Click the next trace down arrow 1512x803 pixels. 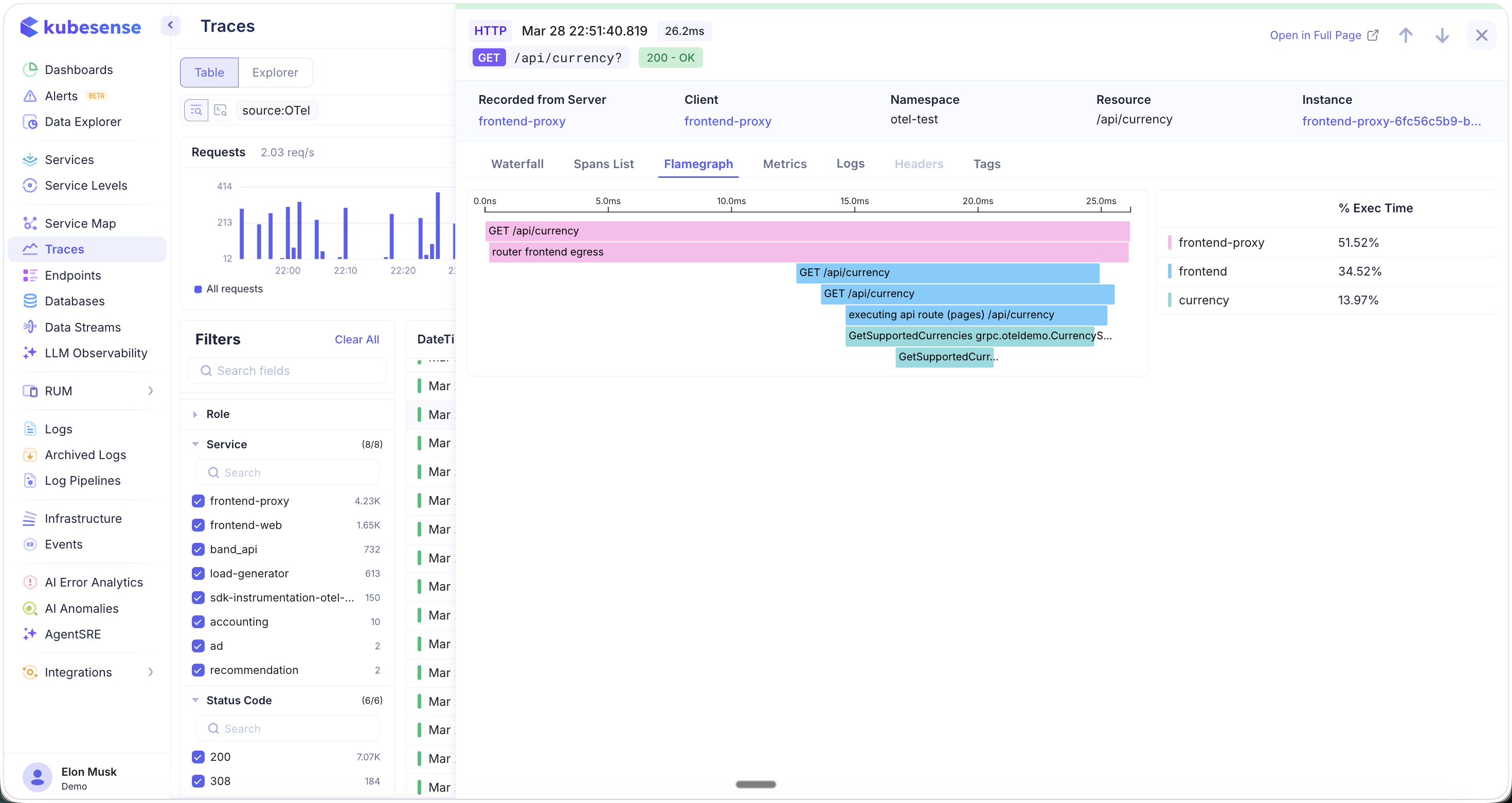1442,35
